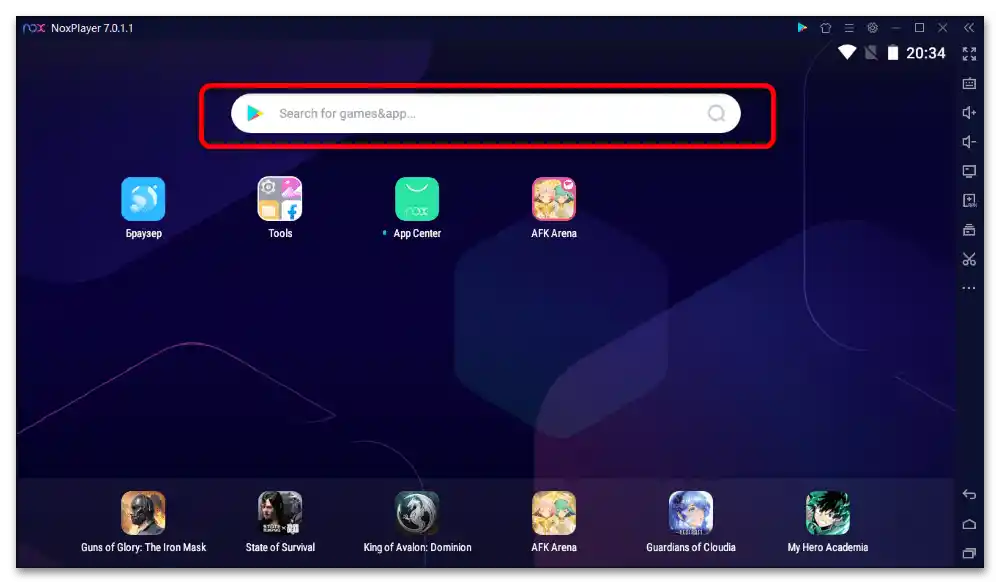The width and height of the screenshot is (1000, 584).
Task: Open the stacked-box tool below APK install
Action: (x=969, y=230)
